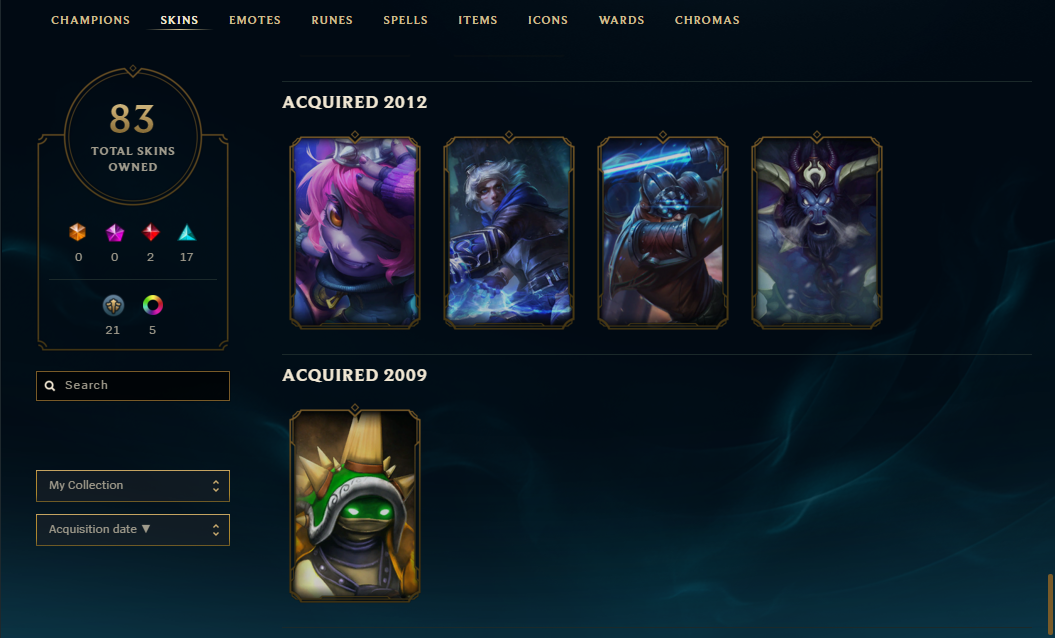This screenshot has height=638, width=1055.
Task: Switch to the Champions tab
Action: (91, 20)
